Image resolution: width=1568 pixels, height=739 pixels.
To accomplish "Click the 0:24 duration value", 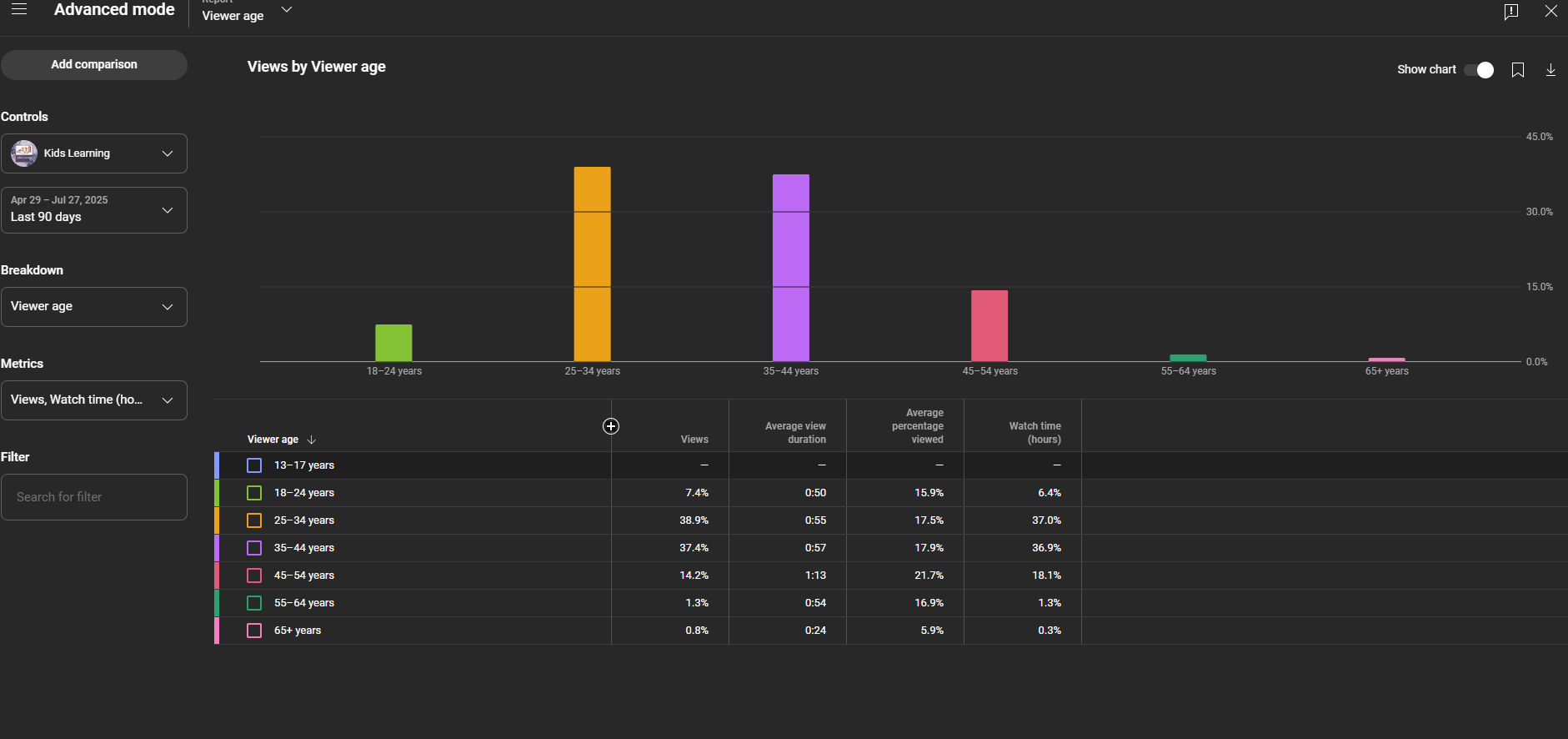I will [x=815, y=631].
